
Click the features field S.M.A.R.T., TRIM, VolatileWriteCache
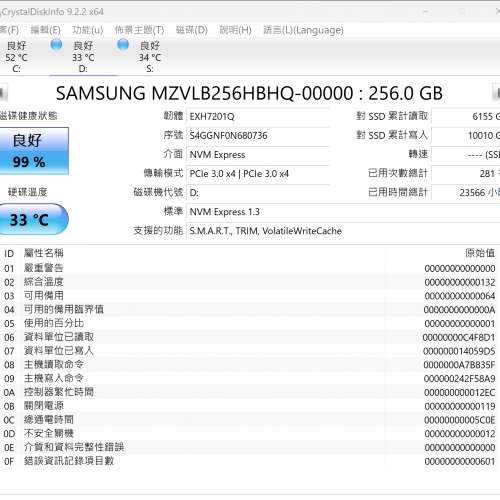pos(343,231)
